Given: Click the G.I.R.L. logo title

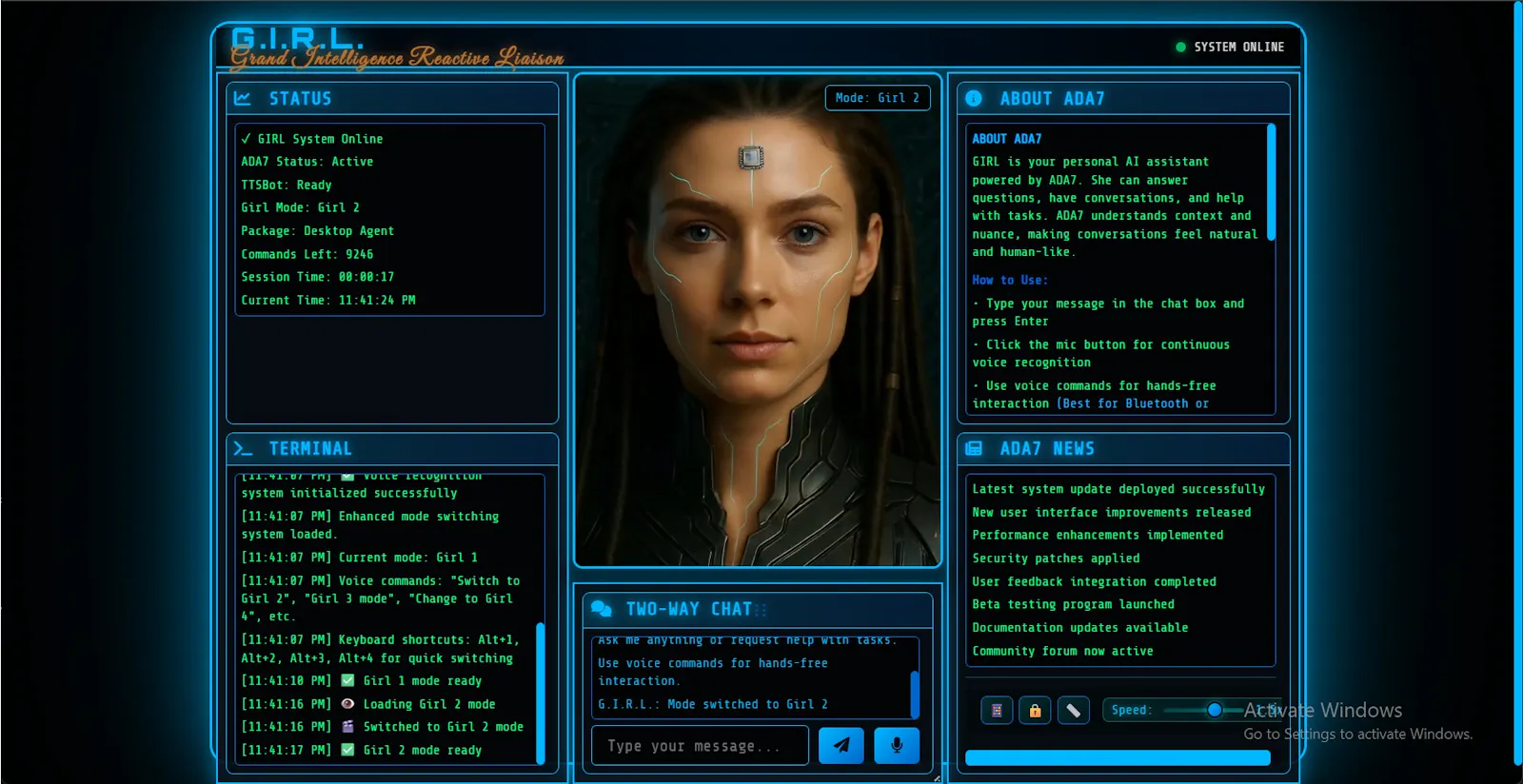Looking at the screenshot, I should [x=297, y=39].
